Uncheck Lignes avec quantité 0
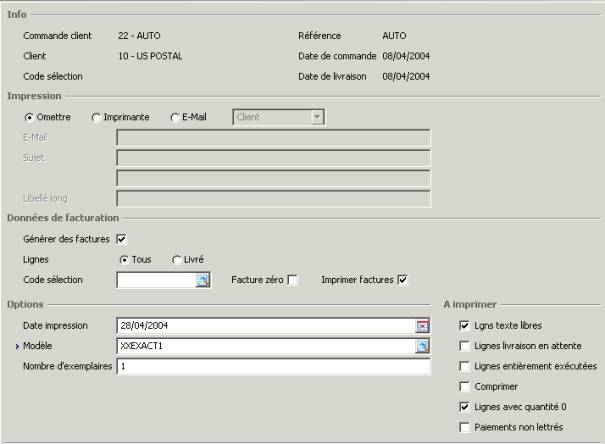The image size is (605, 444). coord(464,407)
